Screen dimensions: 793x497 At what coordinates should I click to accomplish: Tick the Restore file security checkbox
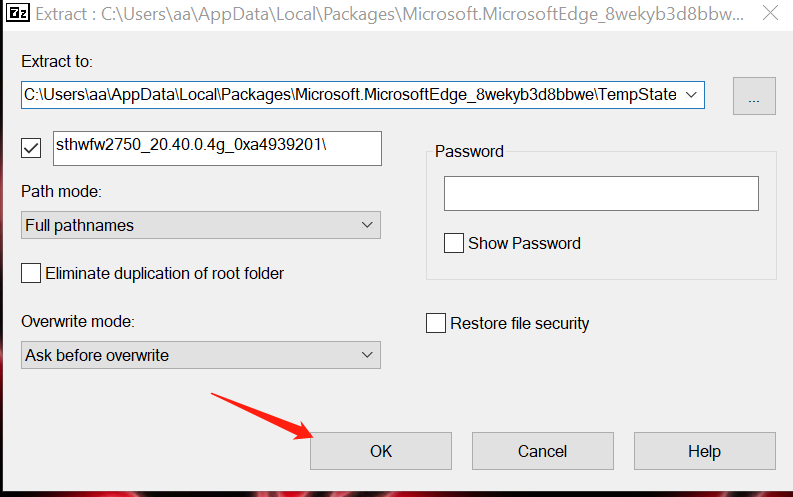pyautogui.click(x=436, y=323)
